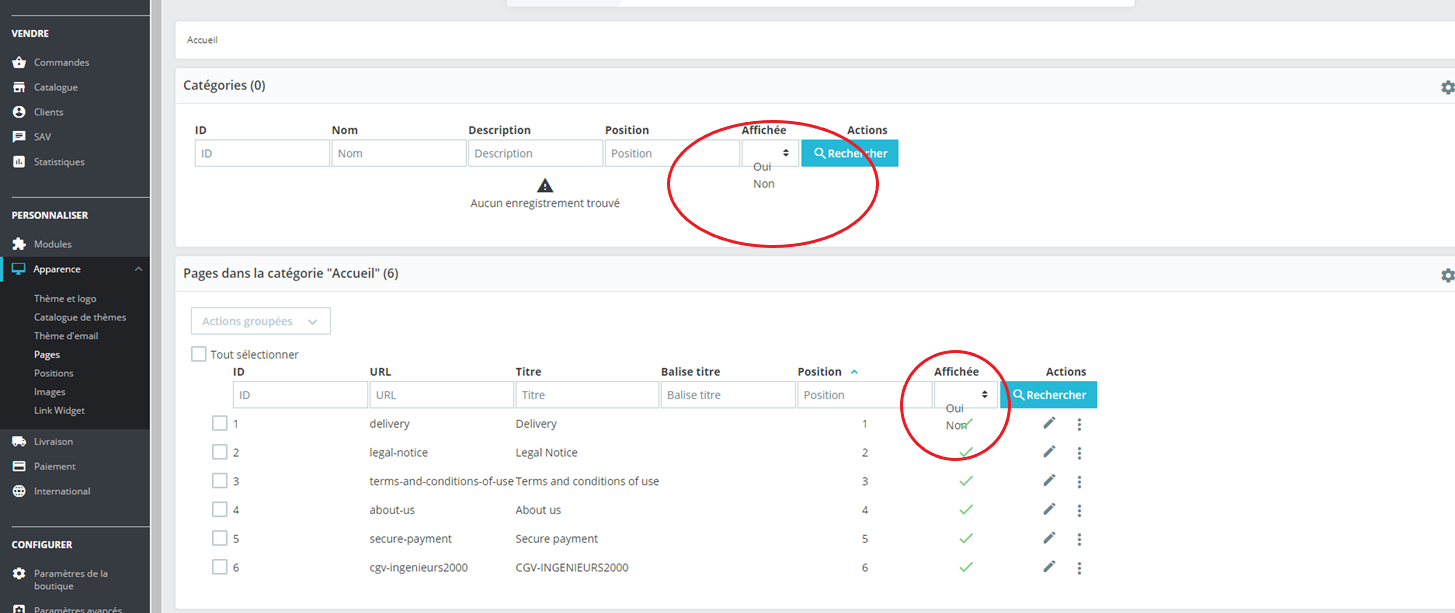Image resolution: width=1455 pixels, height=613 pixels.
Task: Open Pages panel settings gear
Action: pos(1447,275)
